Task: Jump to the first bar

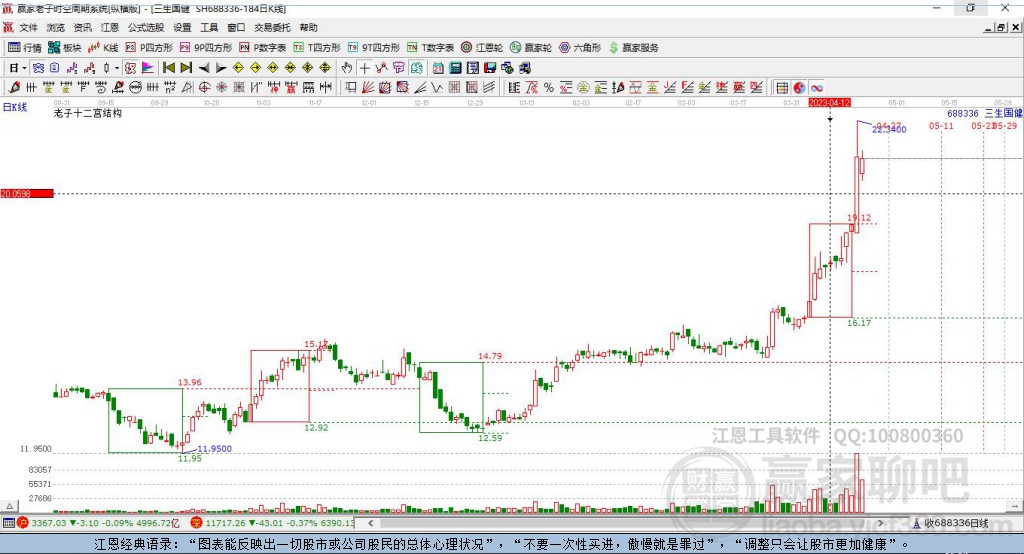Action: point(168,68)
